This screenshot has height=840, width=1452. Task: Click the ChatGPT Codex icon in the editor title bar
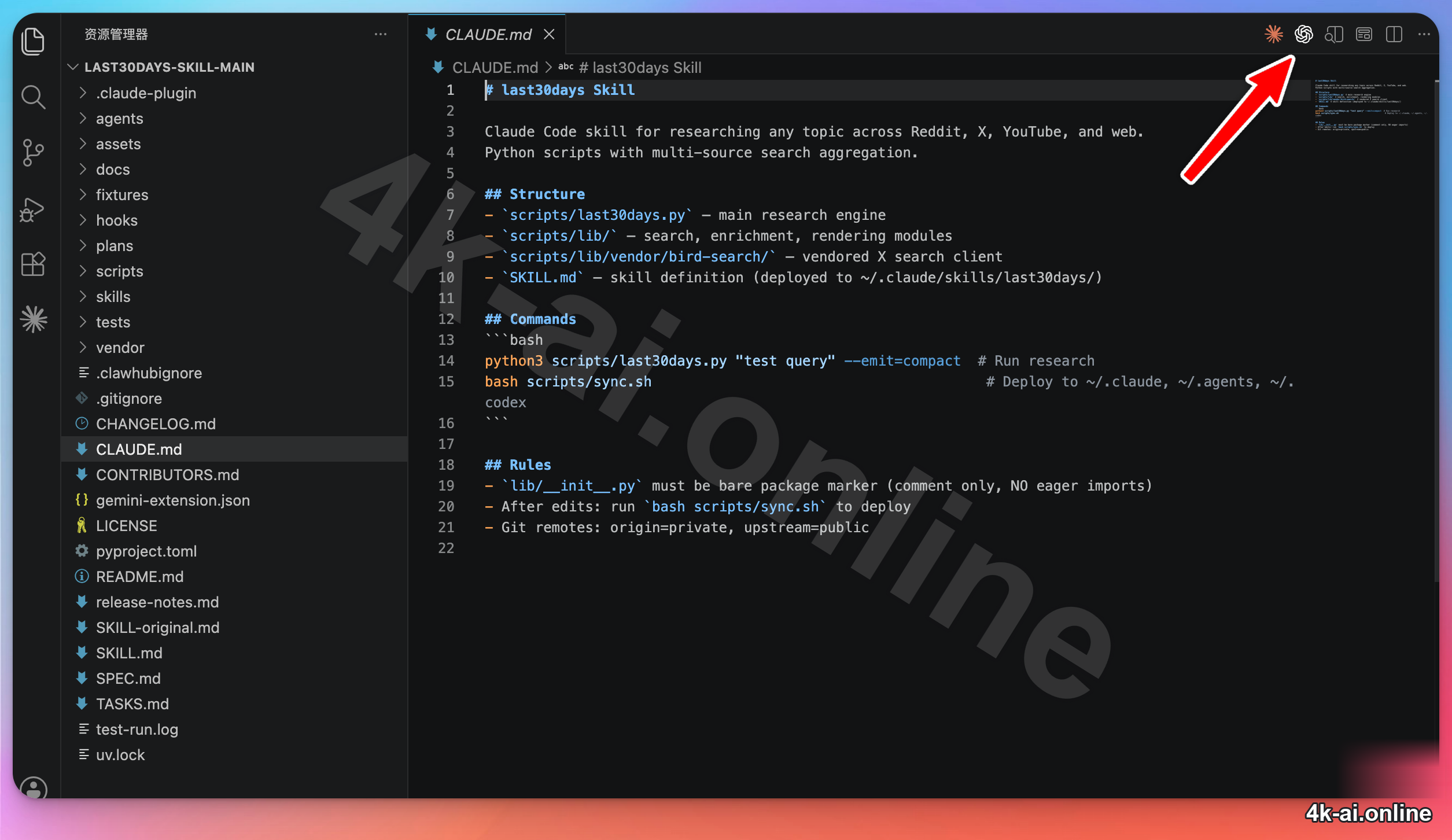pos(1303,35)
